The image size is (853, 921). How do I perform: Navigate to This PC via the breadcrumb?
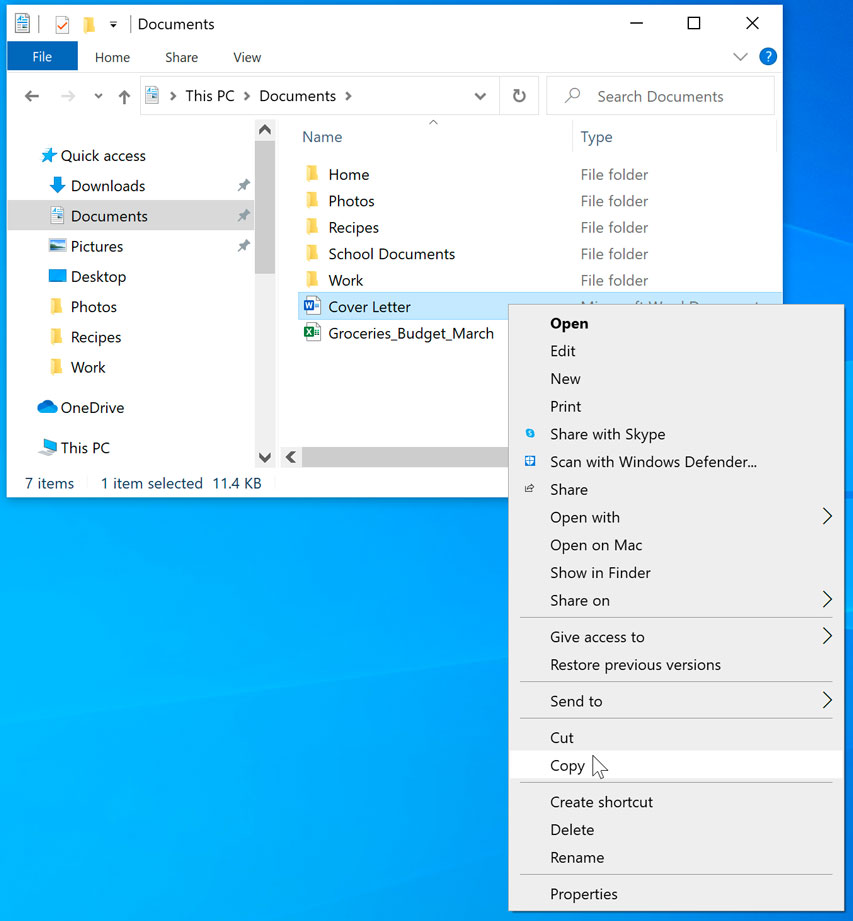208,95
